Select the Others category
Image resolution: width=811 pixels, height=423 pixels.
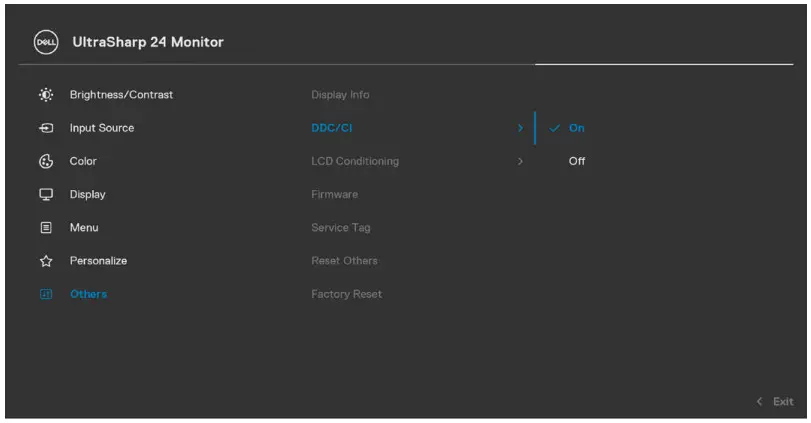(x=88, y=294)
